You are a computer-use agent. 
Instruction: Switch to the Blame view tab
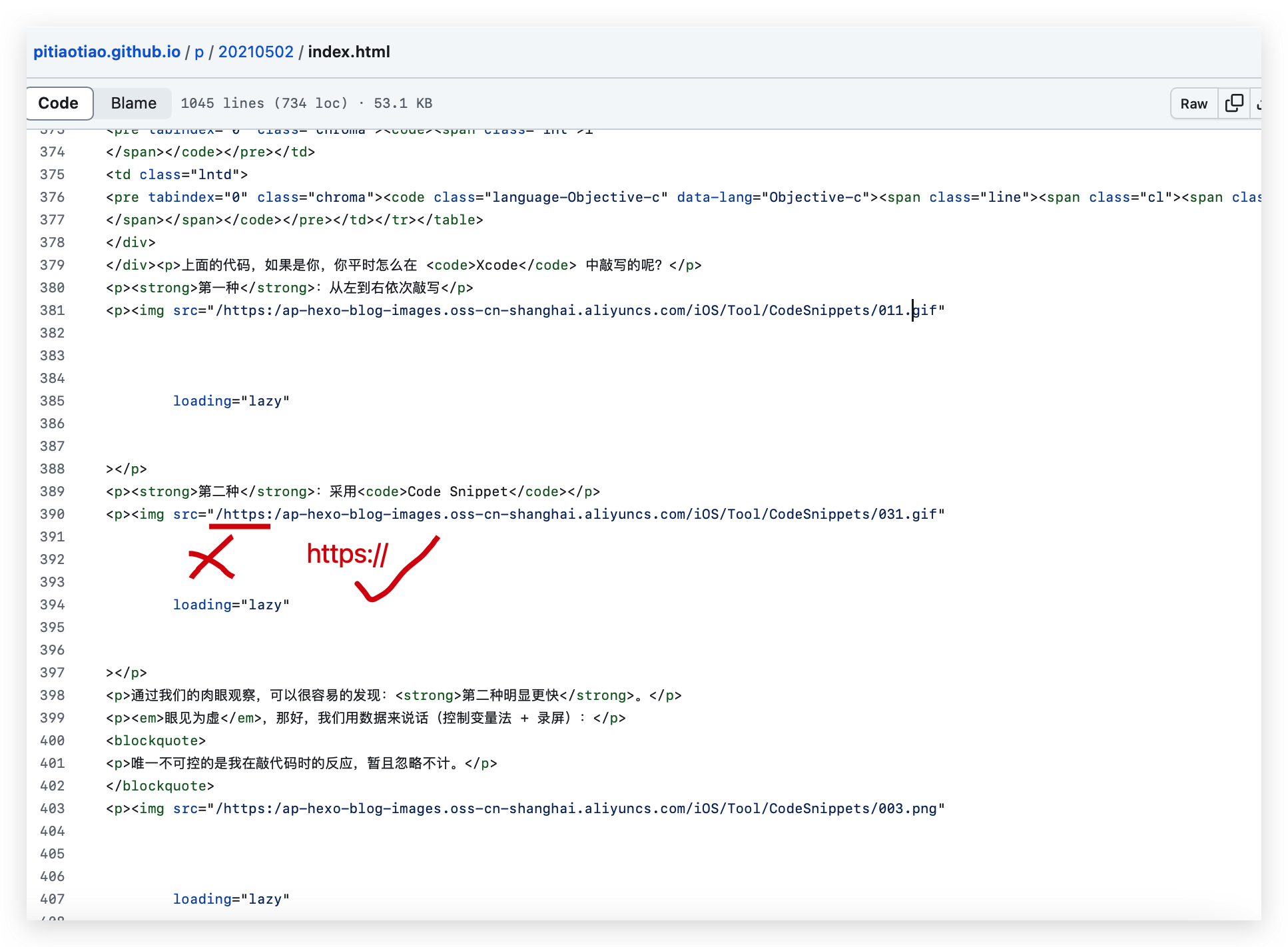pos(133,103)
